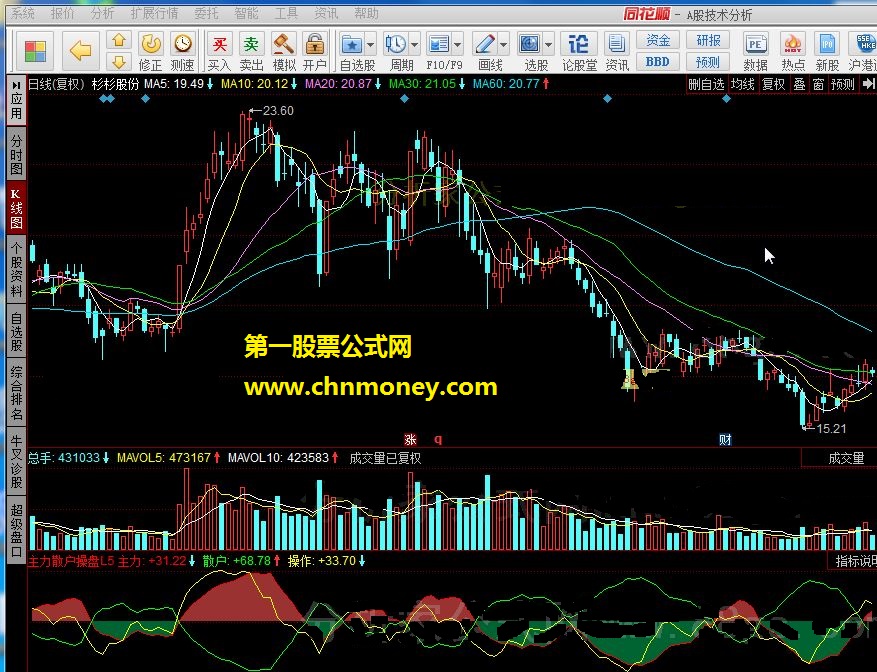
Task: Toggle the 复权 adjustment button
Action: [x=774, y=84]
